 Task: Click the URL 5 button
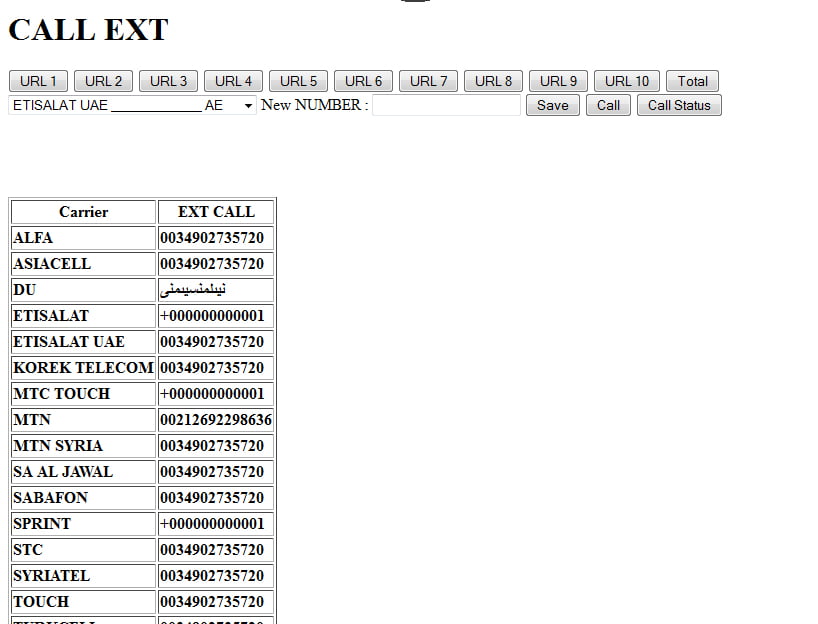(299, 81)
